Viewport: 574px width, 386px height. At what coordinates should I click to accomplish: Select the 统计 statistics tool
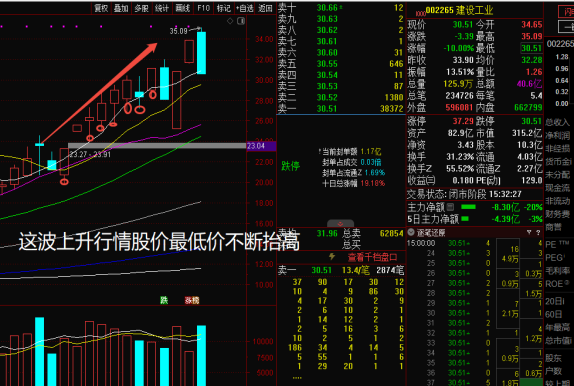tap(162, 8)
